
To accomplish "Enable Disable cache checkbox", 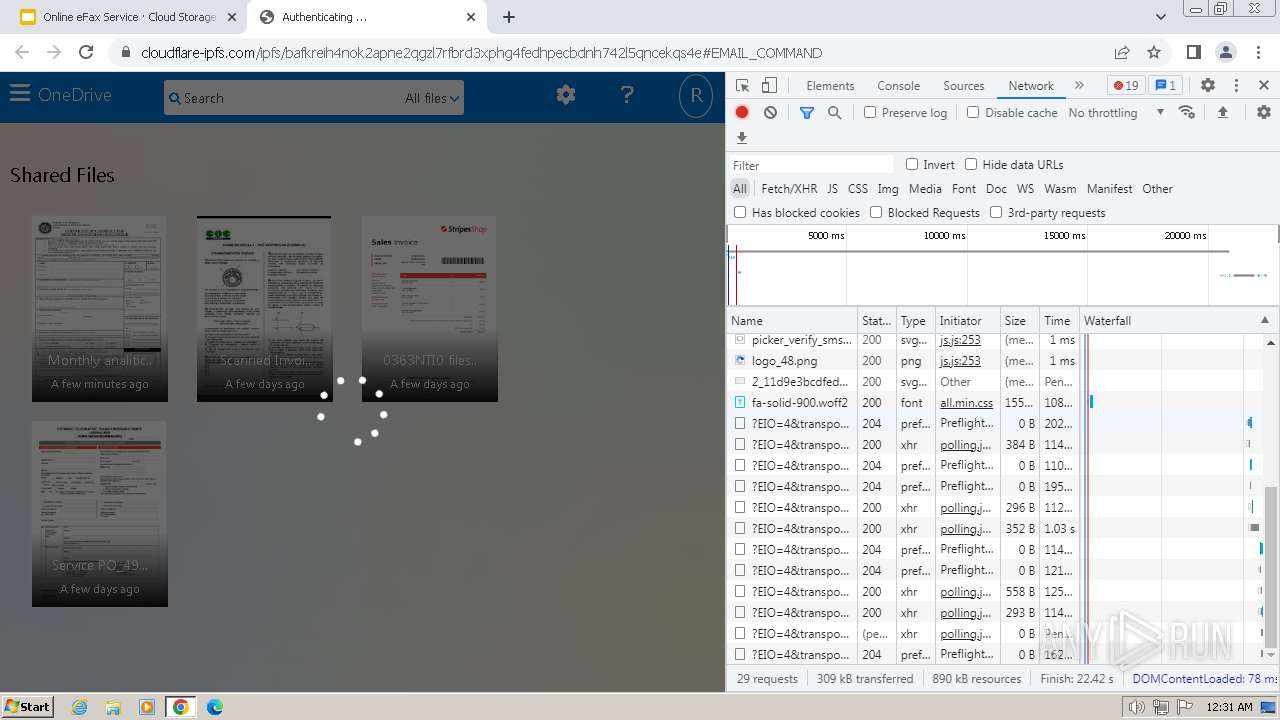I will click(973, 112).
